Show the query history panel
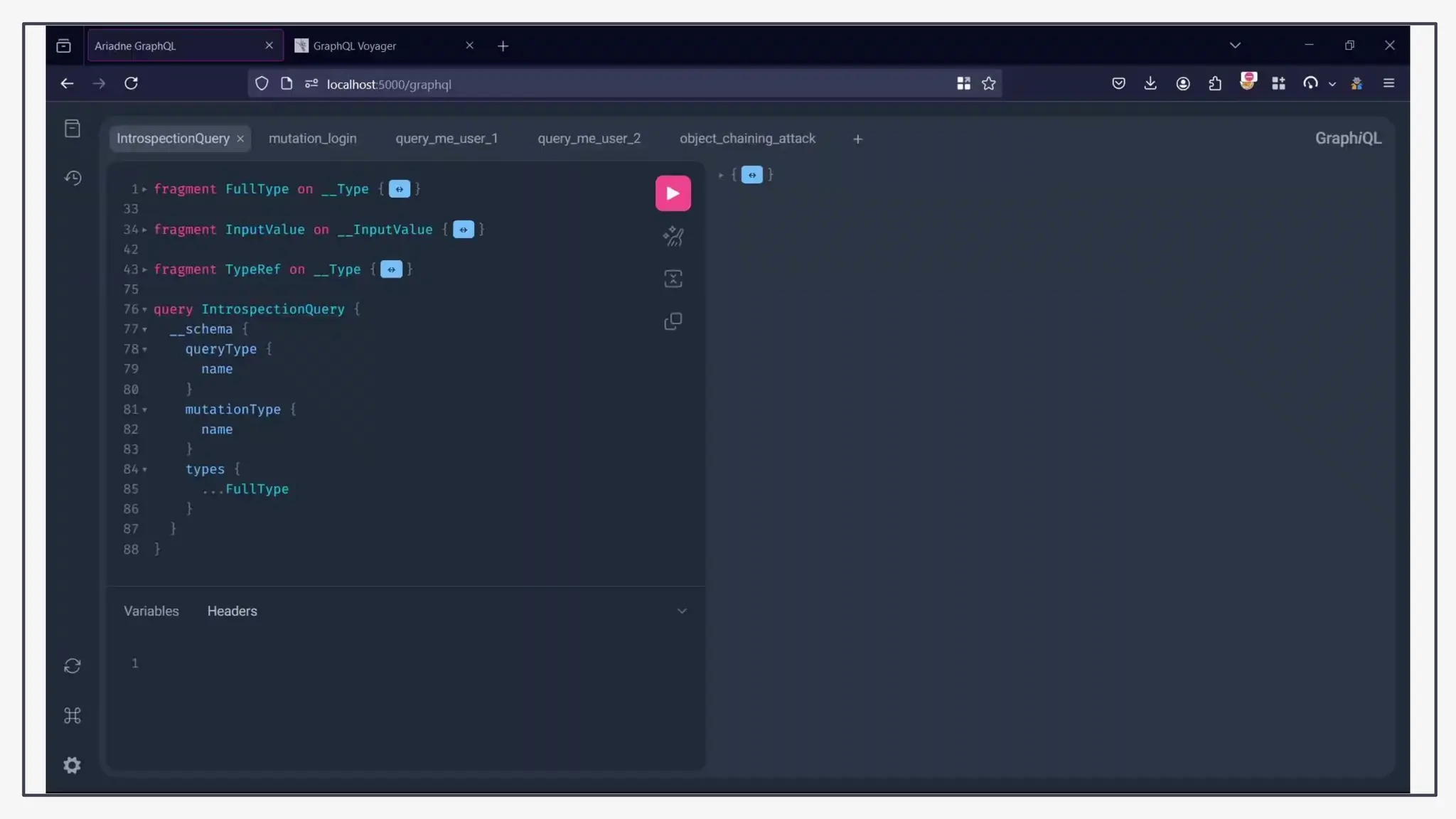 (72, 178)
